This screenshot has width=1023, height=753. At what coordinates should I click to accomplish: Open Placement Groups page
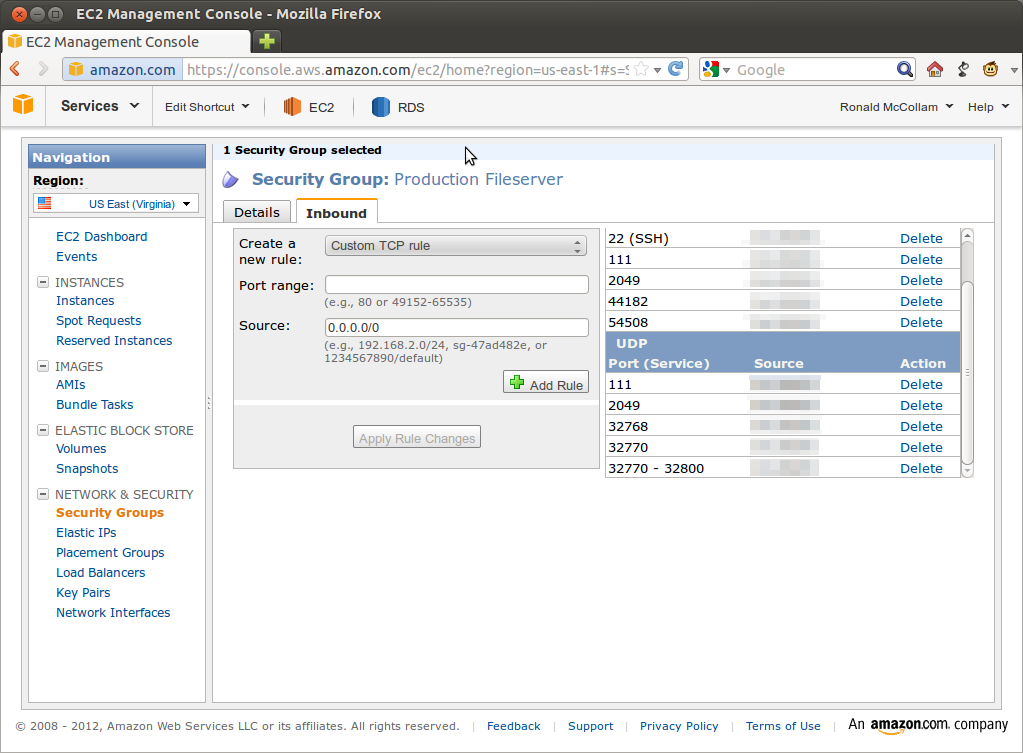(x=110, y=553)
